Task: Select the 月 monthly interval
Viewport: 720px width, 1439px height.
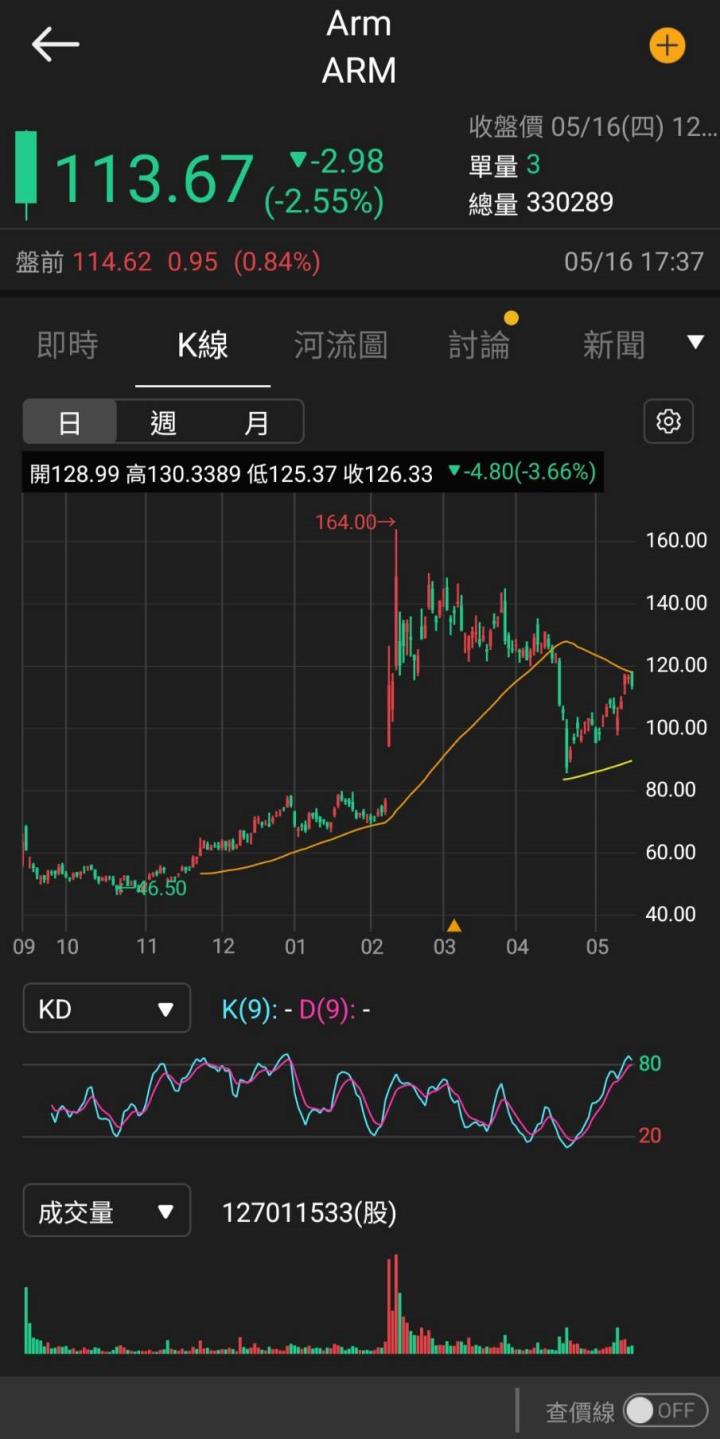Action: click(x=257, y=422)
